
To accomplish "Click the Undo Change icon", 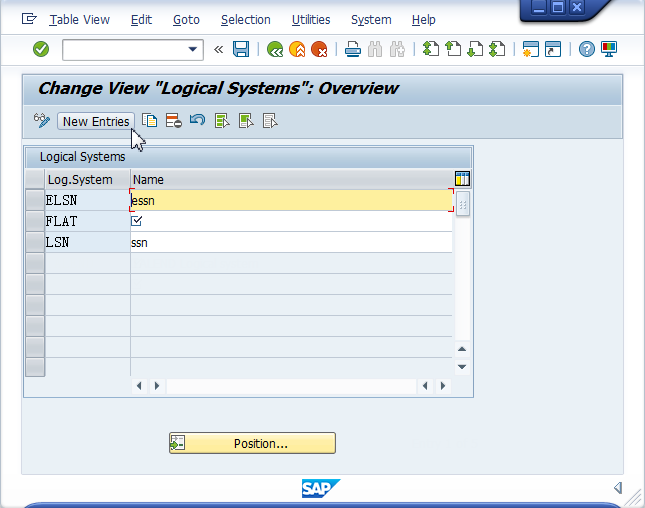I will pos(197,121).
